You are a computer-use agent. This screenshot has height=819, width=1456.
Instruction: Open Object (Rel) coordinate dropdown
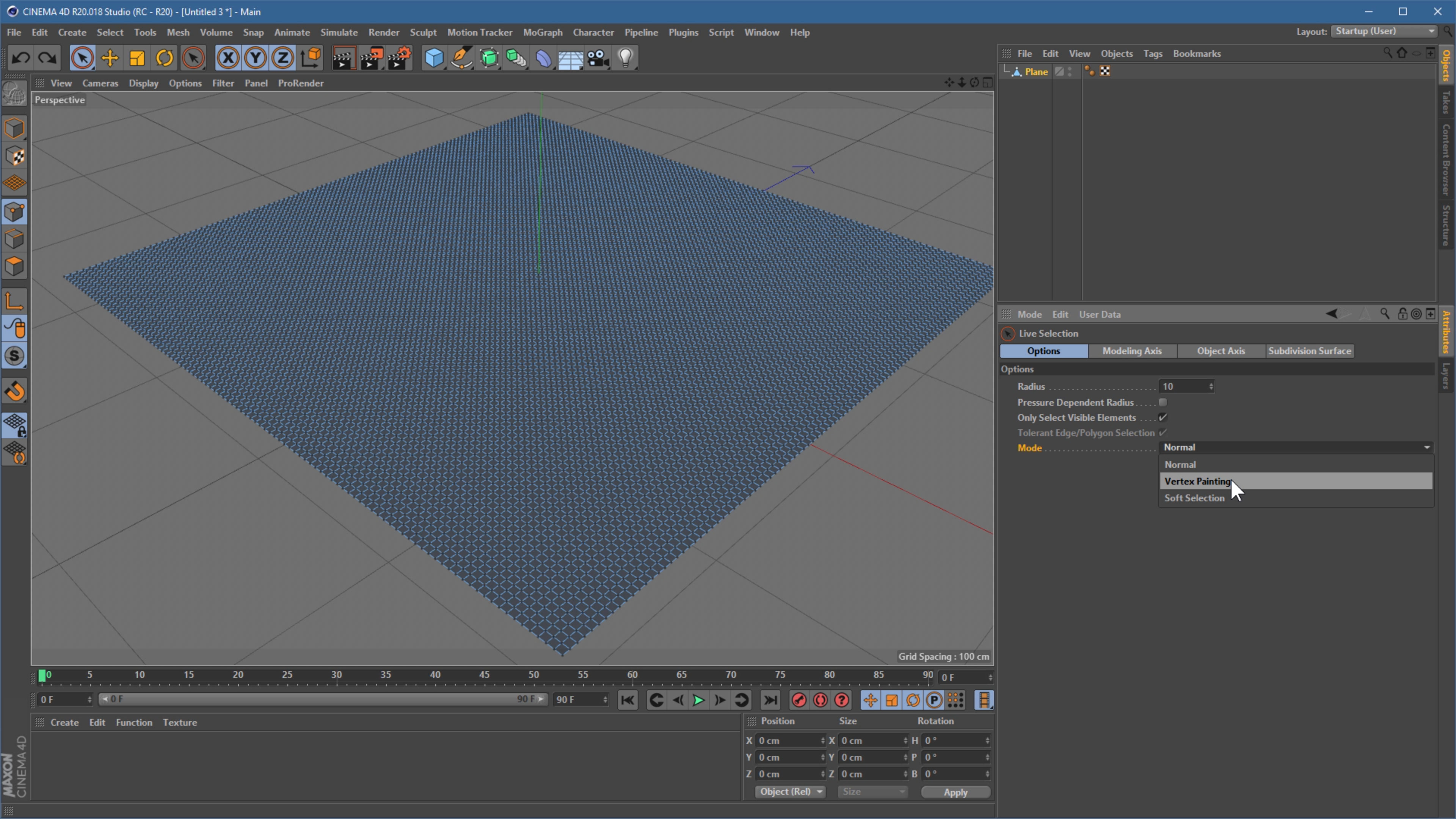coord(790,792)
